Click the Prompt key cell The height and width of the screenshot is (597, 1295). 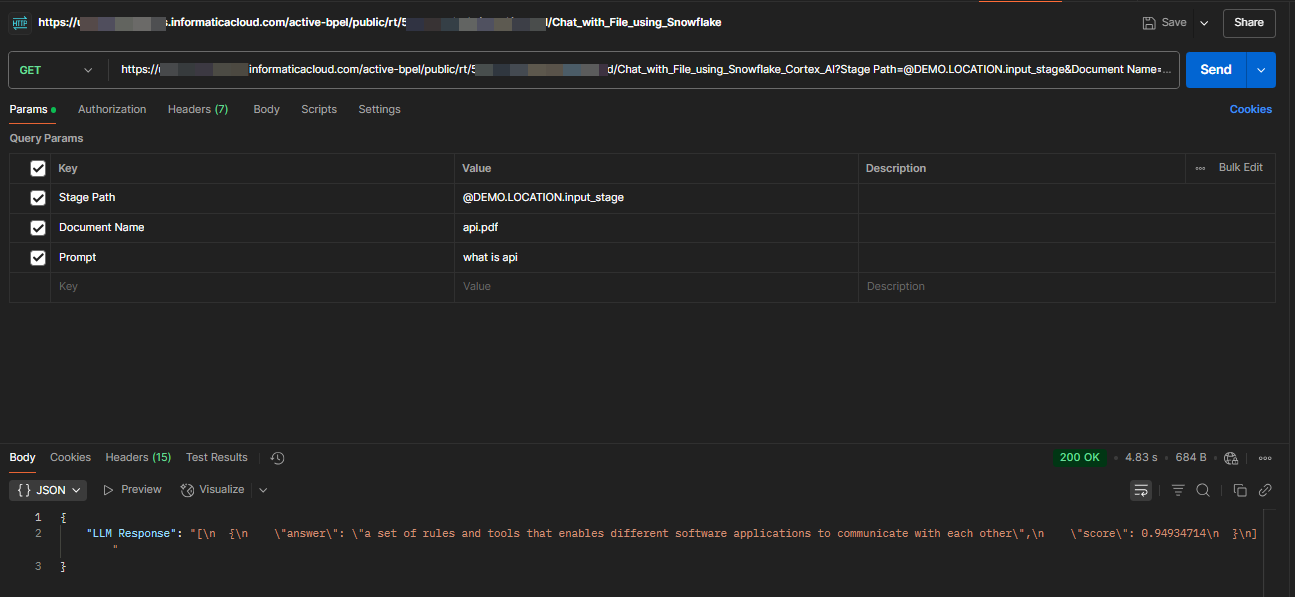coord(254,258)
